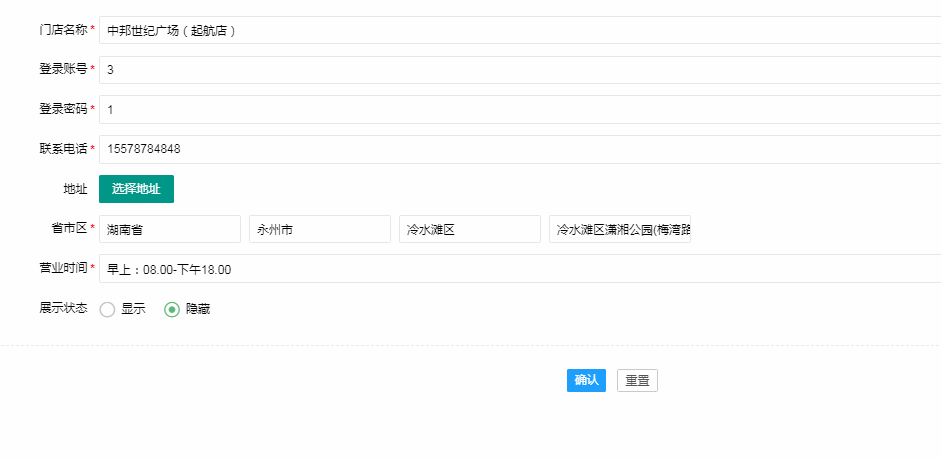Click the 门店名称 store name input field
Viewport: 941px width, 459px height.
520,30
